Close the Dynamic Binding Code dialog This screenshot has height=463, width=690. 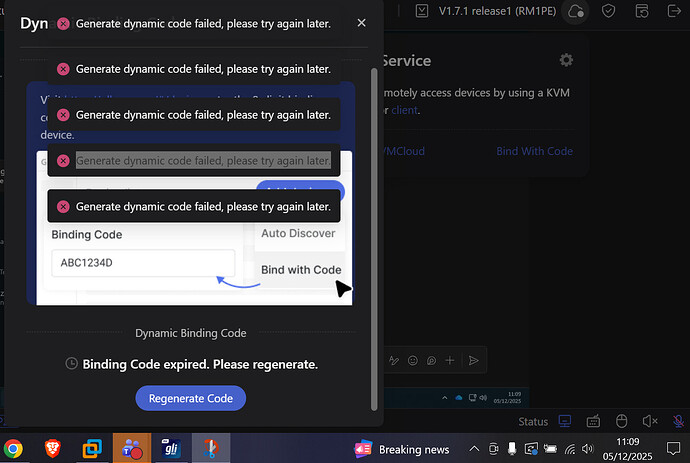(361, 23)
